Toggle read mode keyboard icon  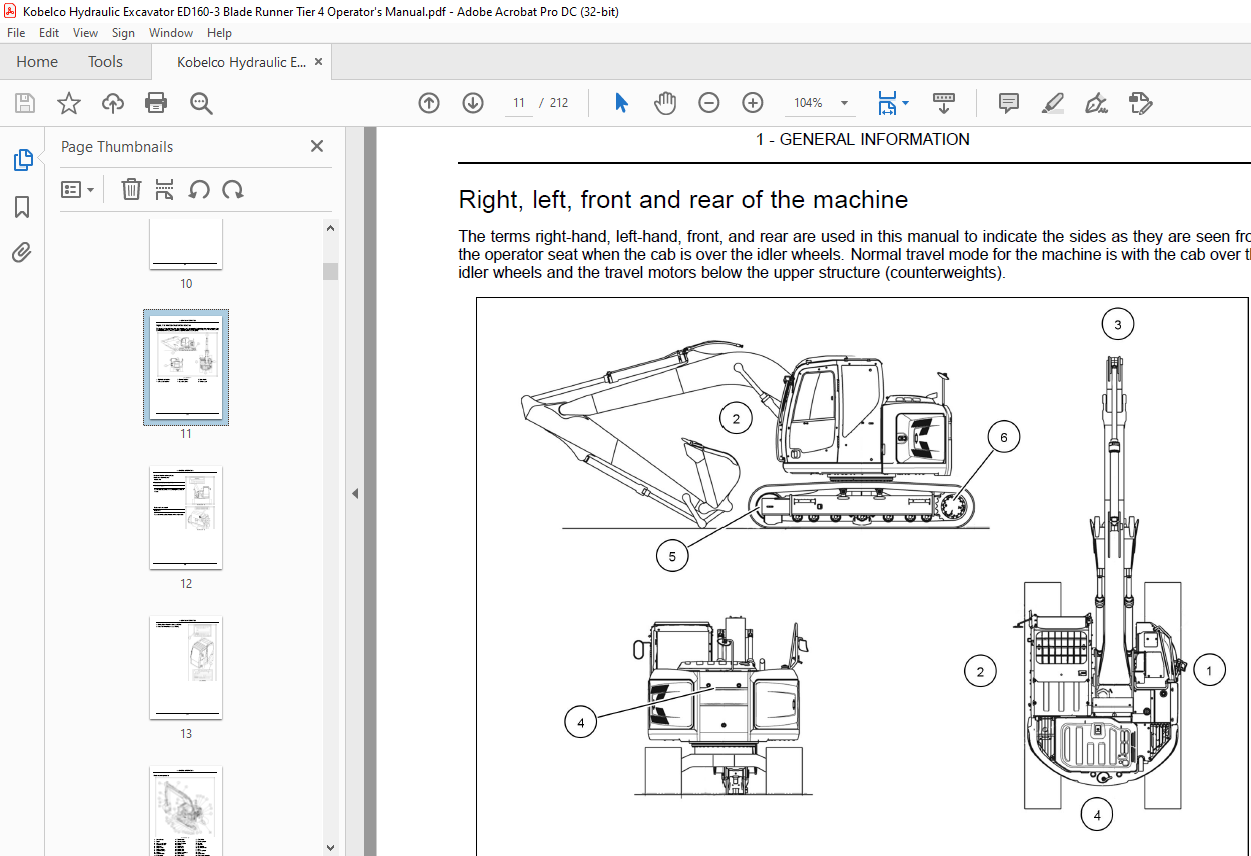point(944,103)
